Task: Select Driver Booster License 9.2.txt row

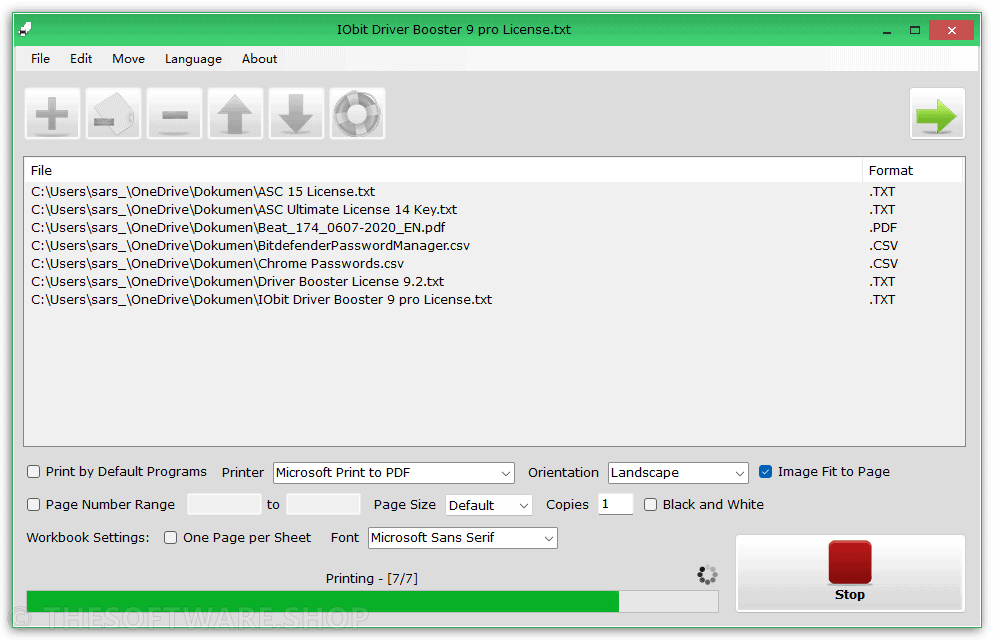Action: click(494, 281)
